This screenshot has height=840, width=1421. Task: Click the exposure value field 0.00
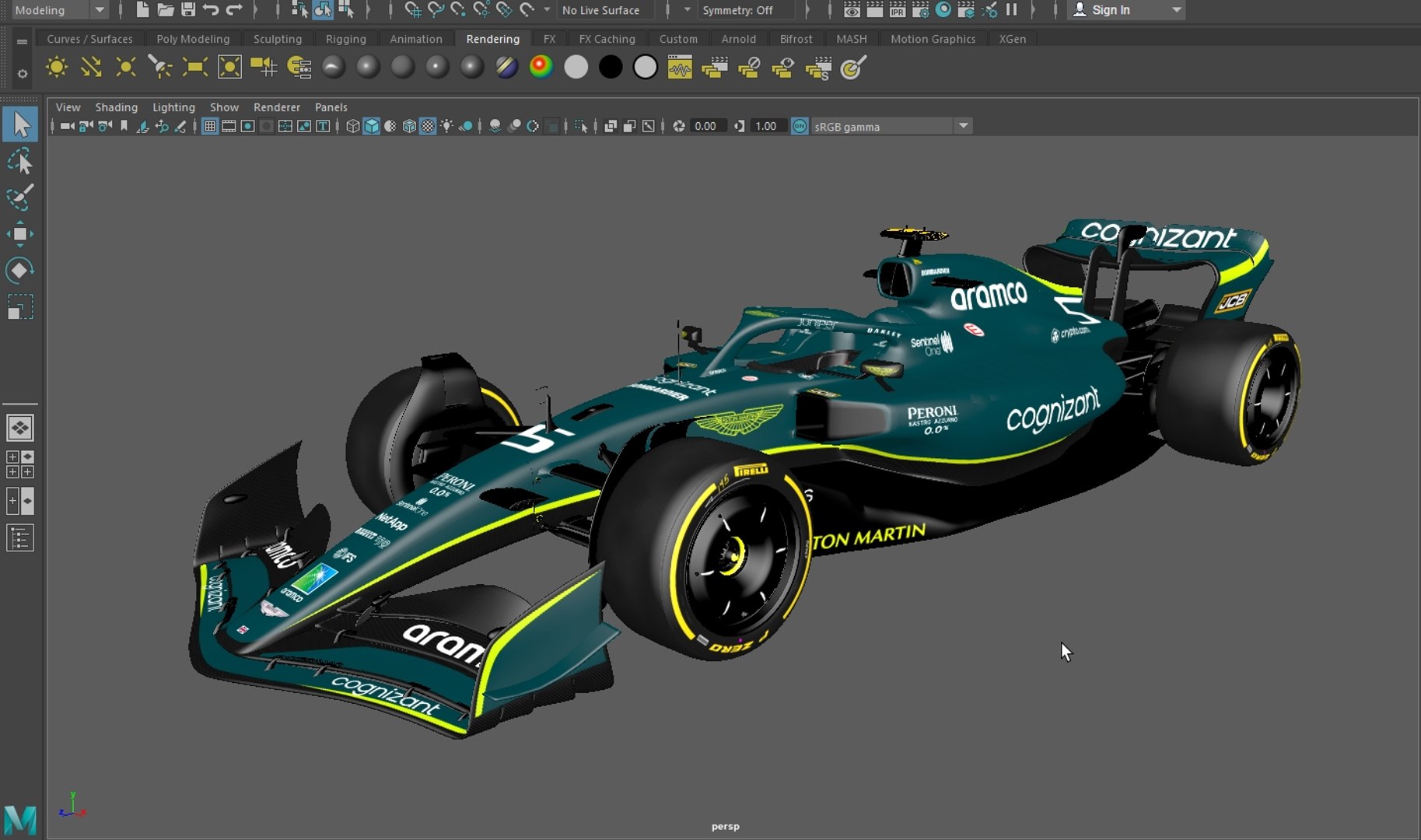pyautogui.click(x=707, y=126)
